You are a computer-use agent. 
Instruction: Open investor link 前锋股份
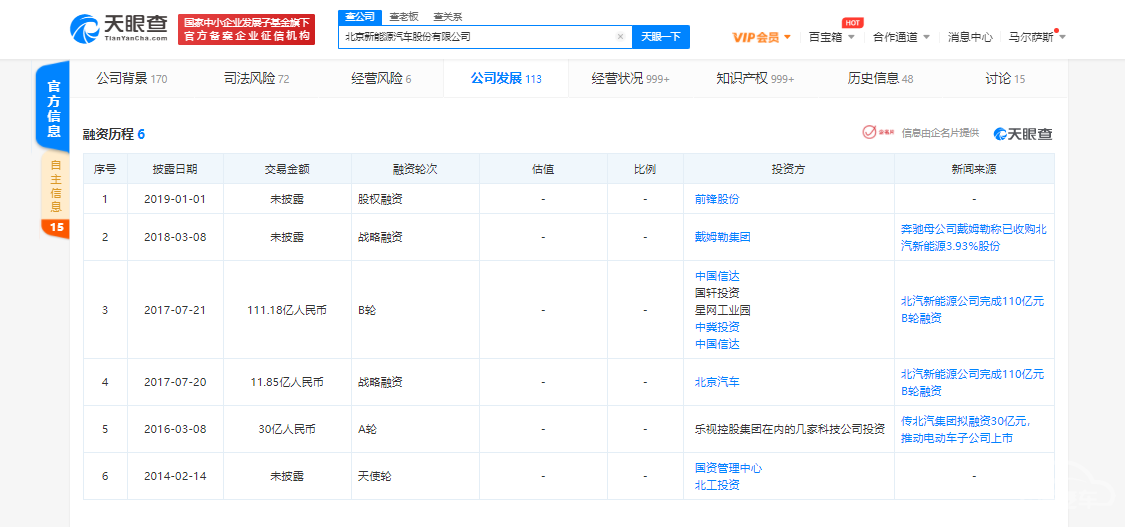tap(717, 199)
